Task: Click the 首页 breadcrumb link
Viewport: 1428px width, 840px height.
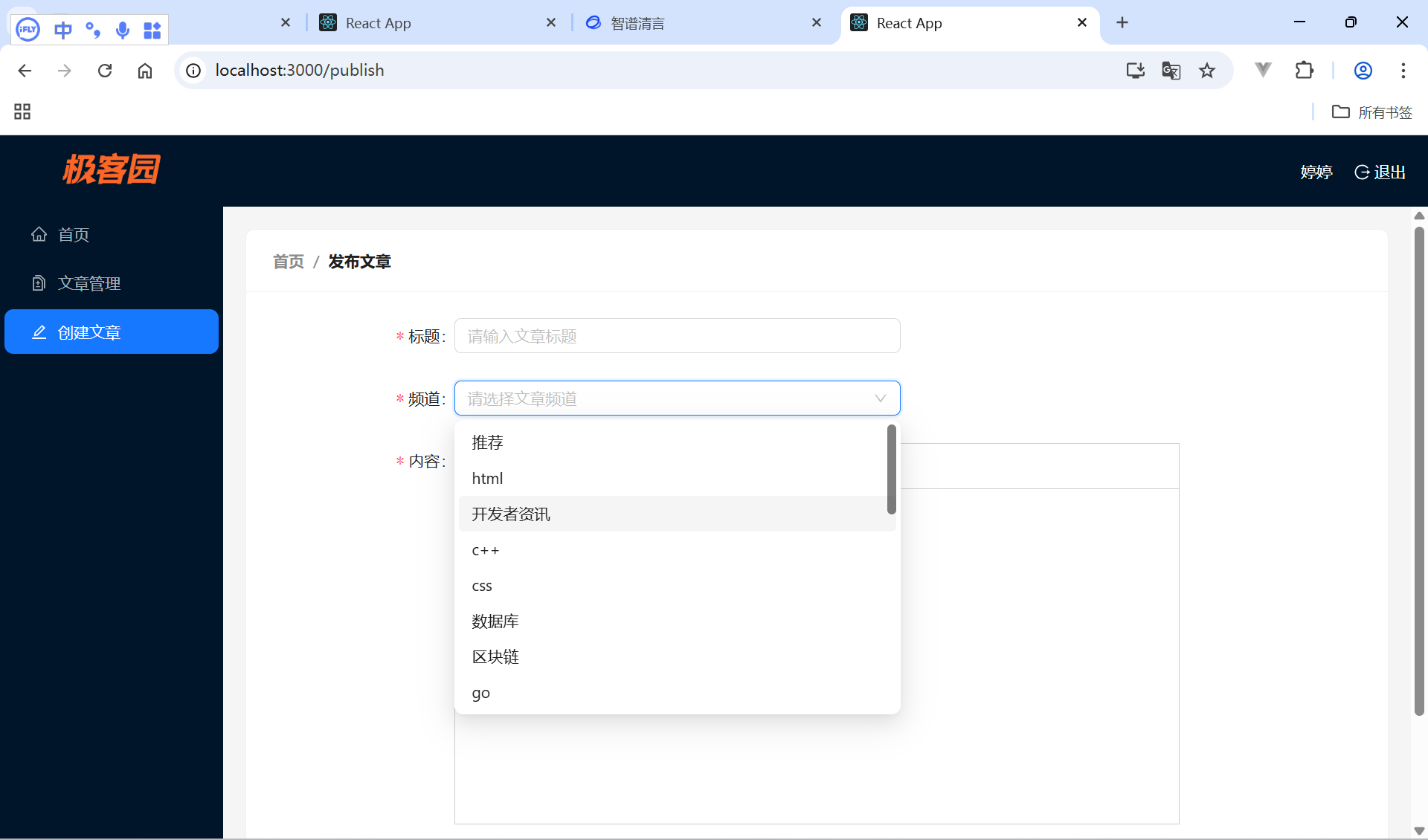Action: click(x=289, y=262)
